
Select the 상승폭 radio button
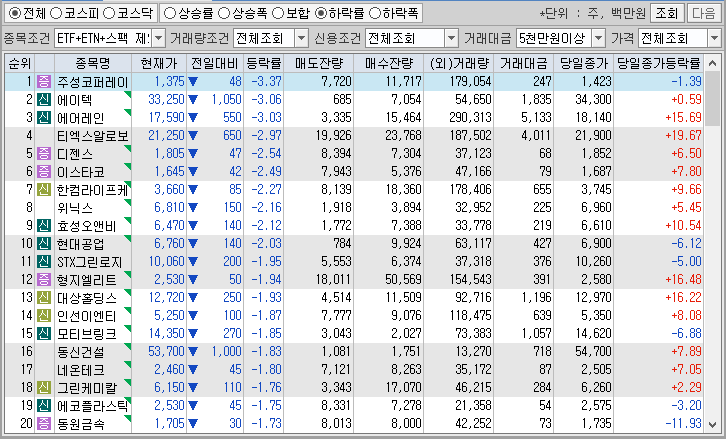[x=224, y=13]
